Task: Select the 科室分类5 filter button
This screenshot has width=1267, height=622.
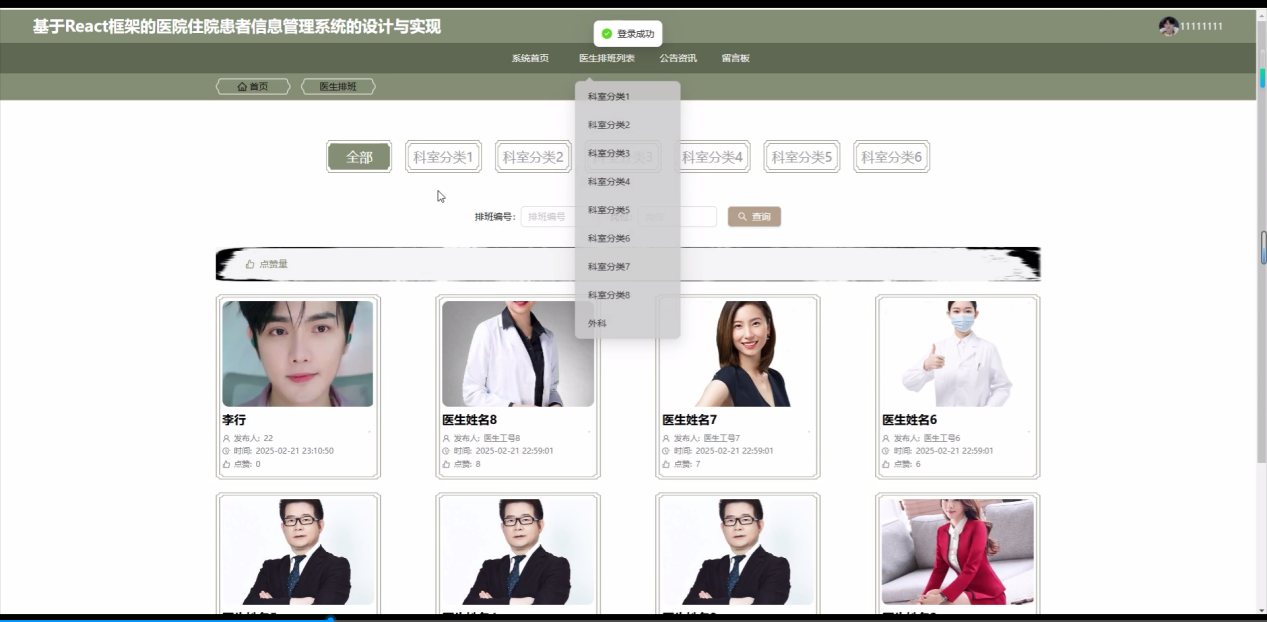Action: point(802,157)
